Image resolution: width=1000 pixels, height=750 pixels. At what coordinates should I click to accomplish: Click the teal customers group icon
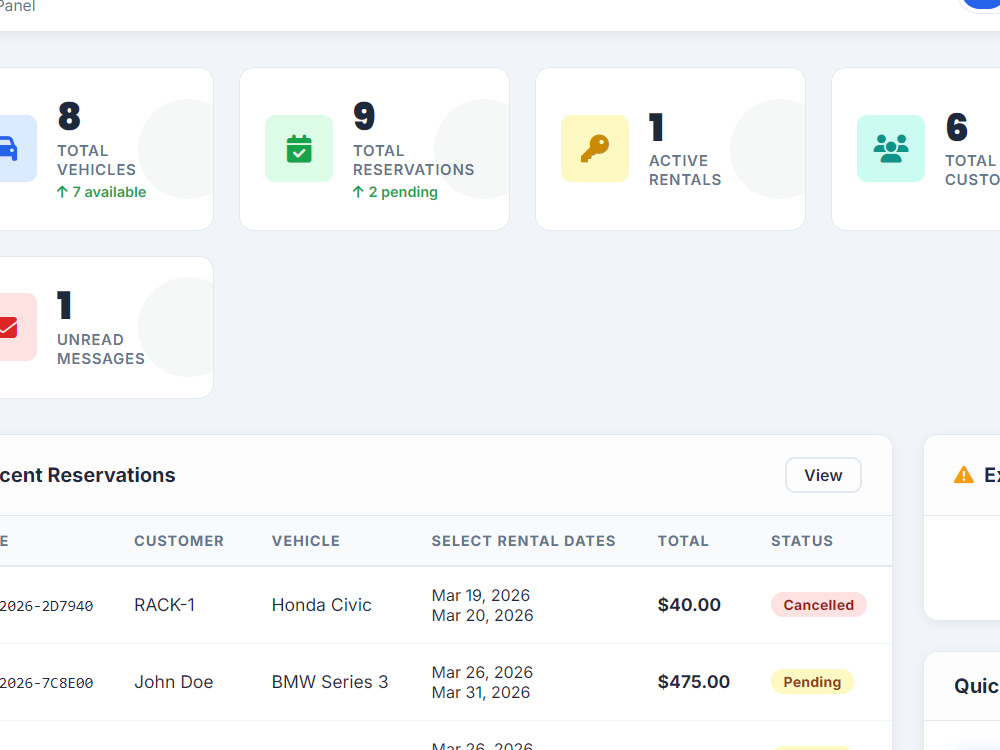point(891,149)
